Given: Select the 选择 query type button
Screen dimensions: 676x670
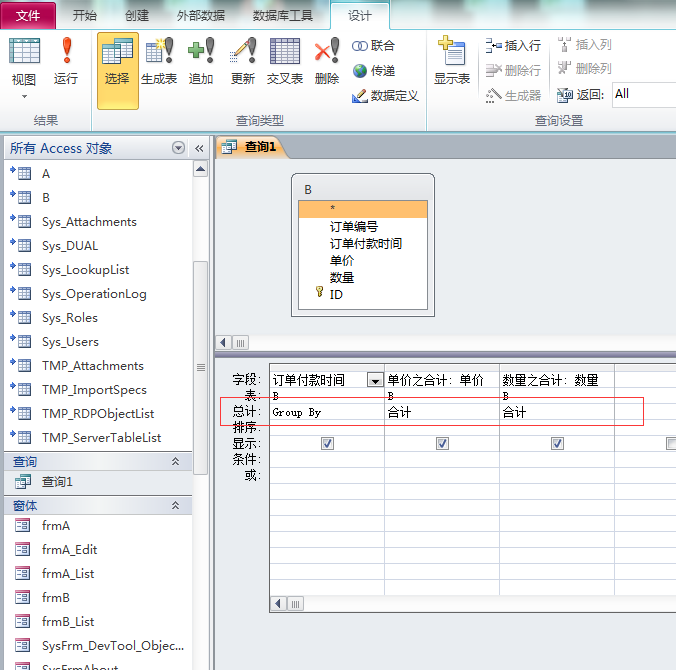Looking at the screenshot, I should [117, 71].
